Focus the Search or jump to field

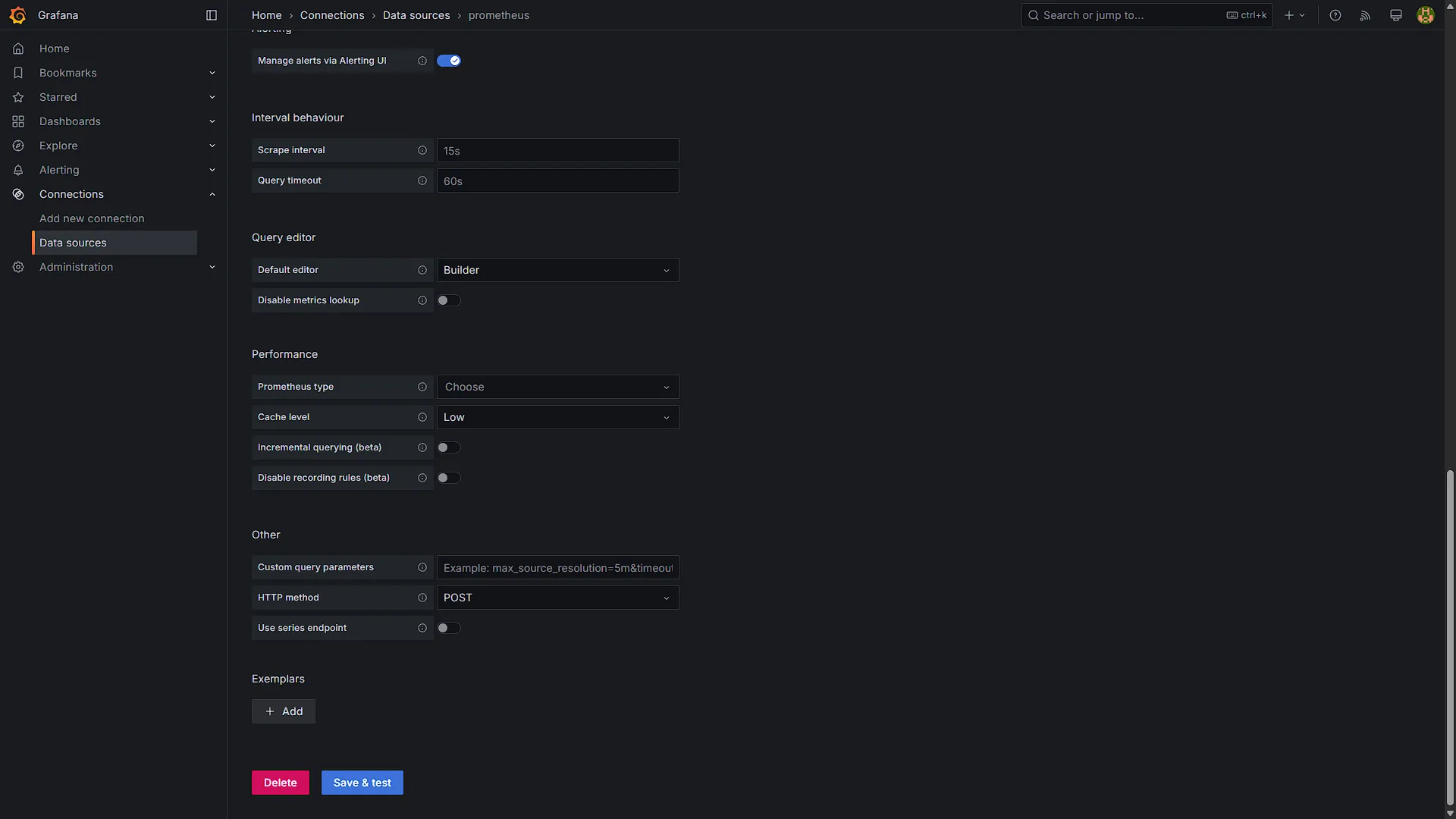1147,15
